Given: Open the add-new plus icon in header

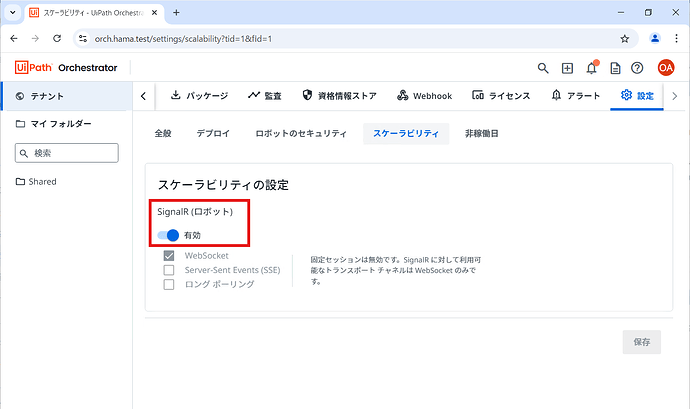Looking at the screenshot, I should pyautogui.click(x=567, y=68).
